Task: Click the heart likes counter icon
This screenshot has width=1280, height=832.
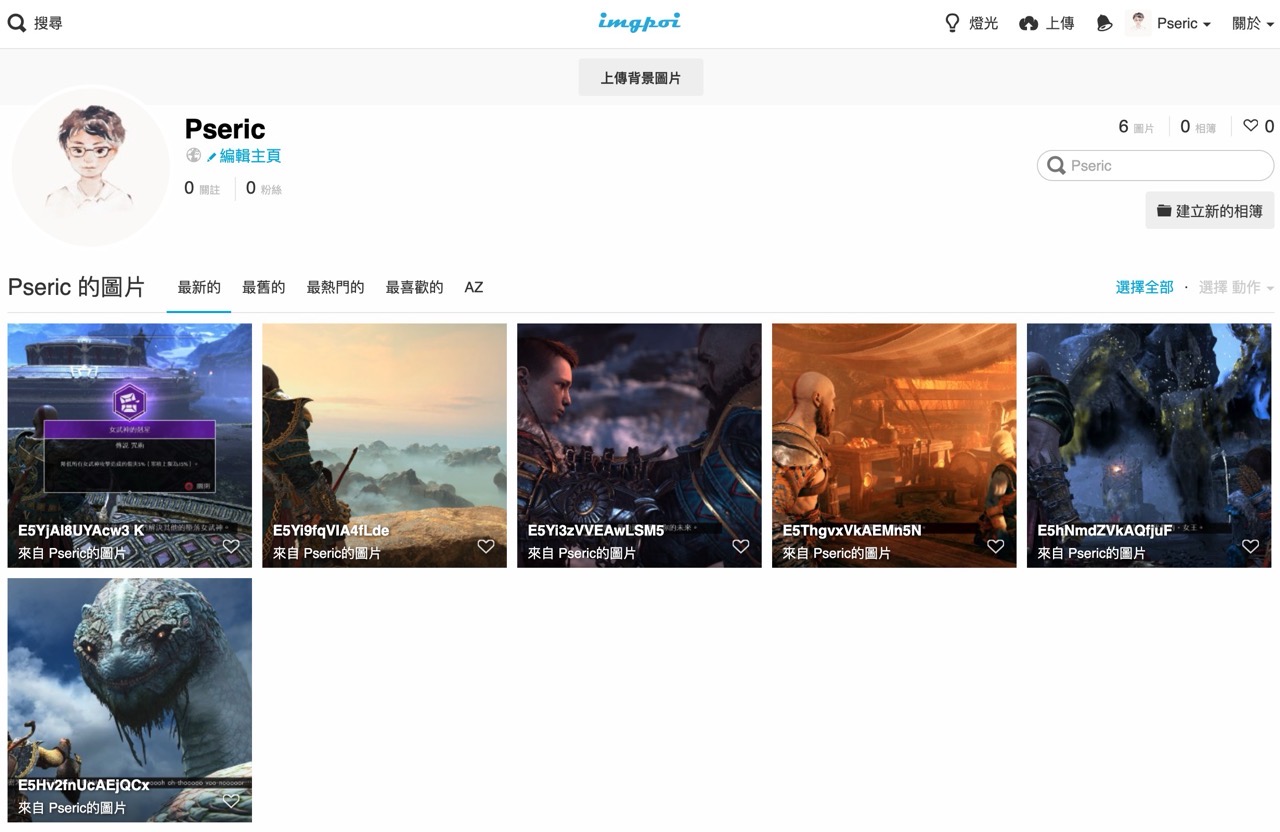Action: click(x=1250, y=126)
